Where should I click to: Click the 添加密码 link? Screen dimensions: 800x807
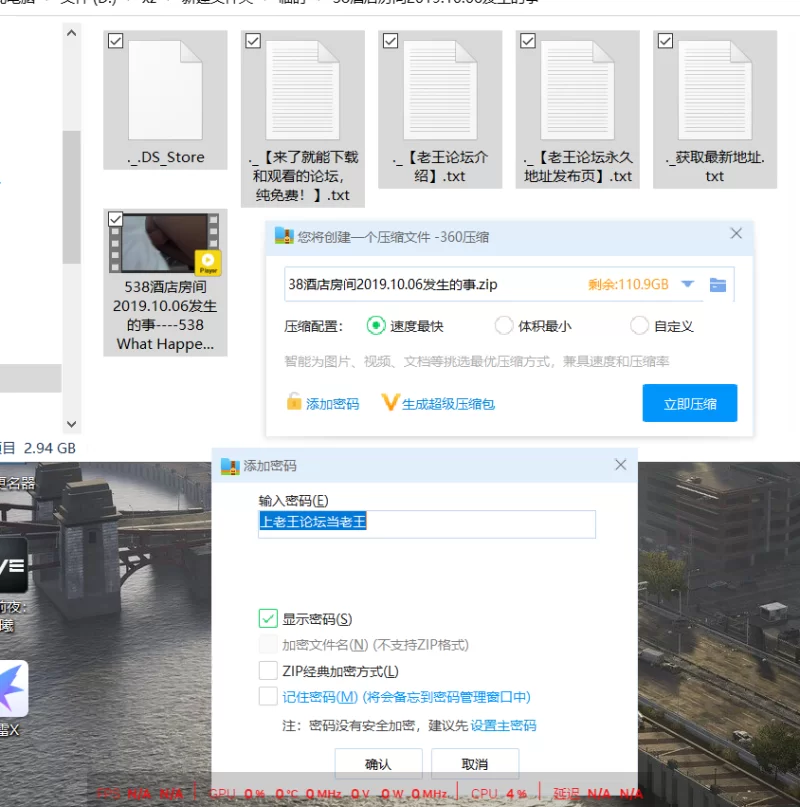click(x=332, y=404)
